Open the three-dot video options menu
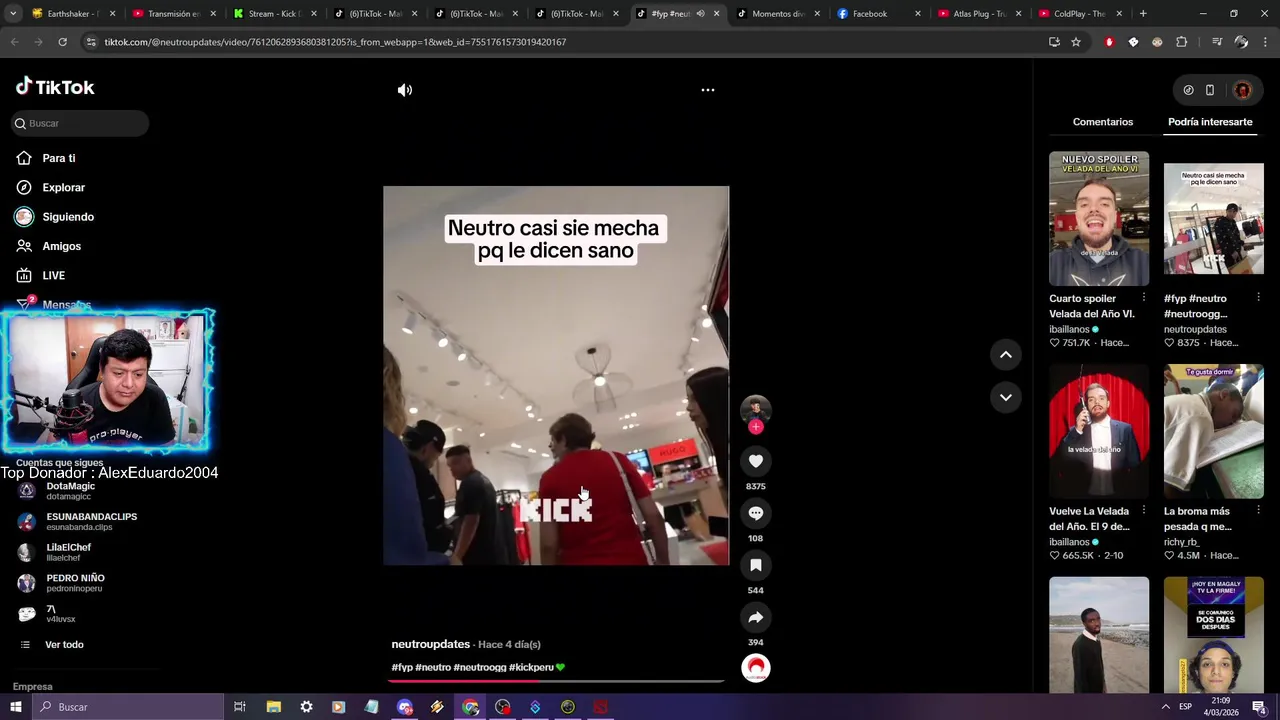This screenshot has width=1280, height=720. pyautogui.click(x=708, y=90)
